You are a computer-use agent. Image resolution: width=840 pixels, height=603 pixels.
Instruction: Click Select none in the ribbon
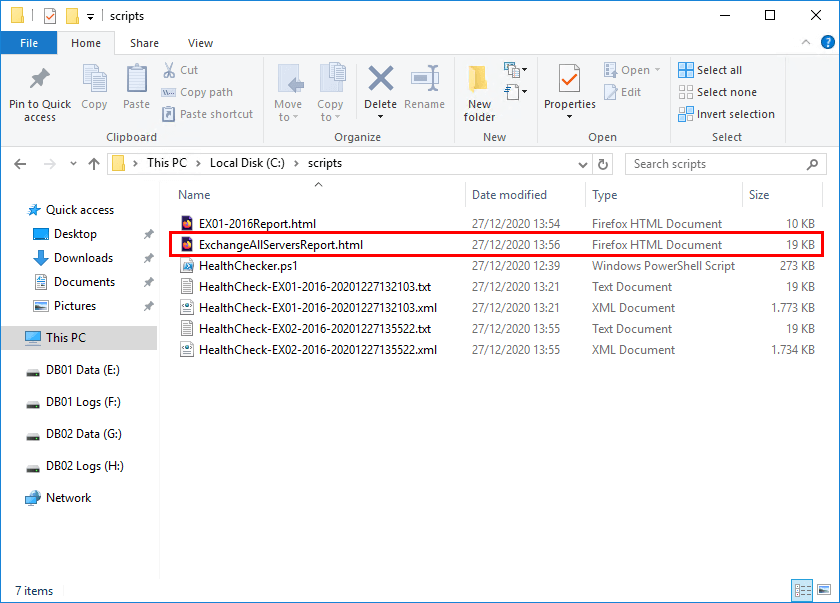coord(717,92)
